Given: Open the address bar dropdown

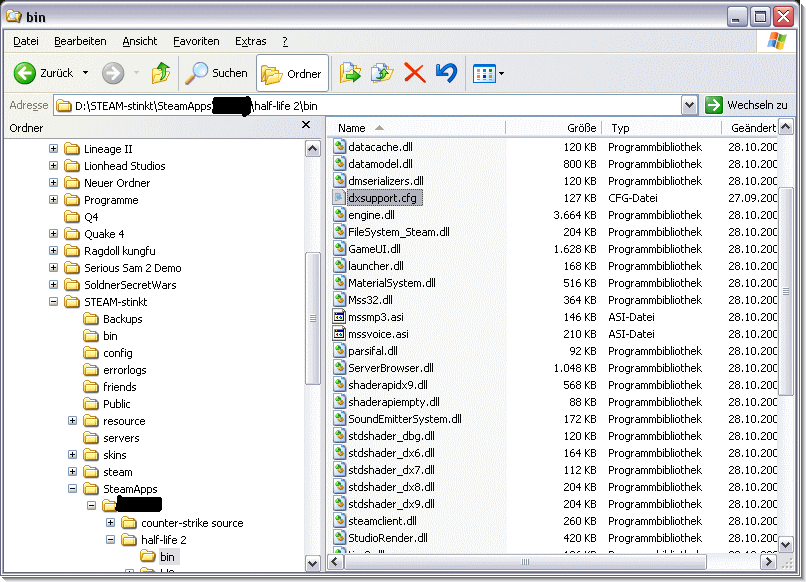Looking at the screenshot, I should pos(689,105).
